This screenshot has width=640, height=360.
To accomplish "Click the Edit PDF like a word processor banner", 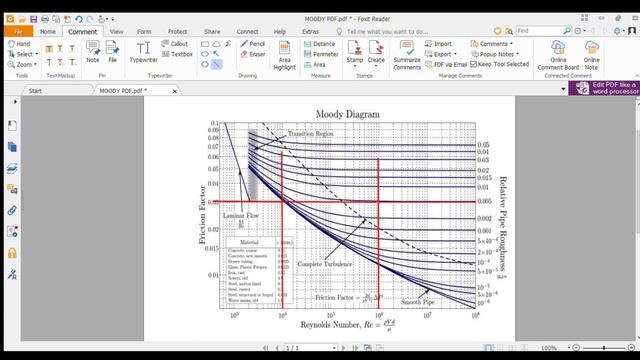I will [x=604, y=88].
